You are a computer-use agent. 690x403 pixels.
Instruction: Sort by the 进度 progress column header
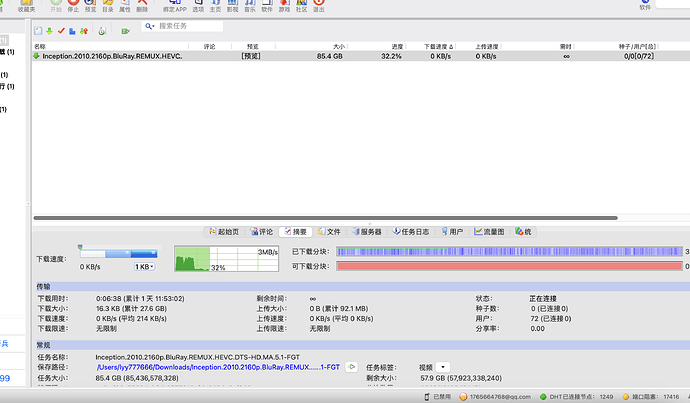tap(397, 47)
